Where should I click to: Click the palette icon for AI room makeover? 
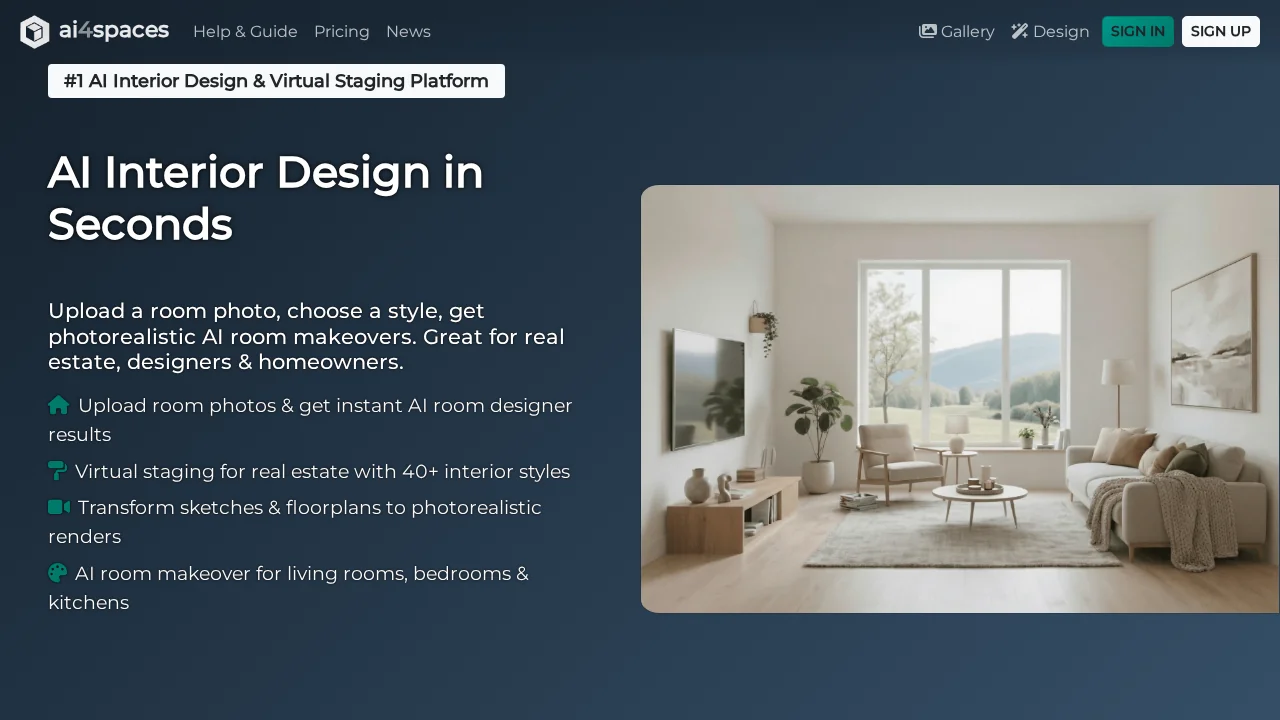(x=57, y=573)
